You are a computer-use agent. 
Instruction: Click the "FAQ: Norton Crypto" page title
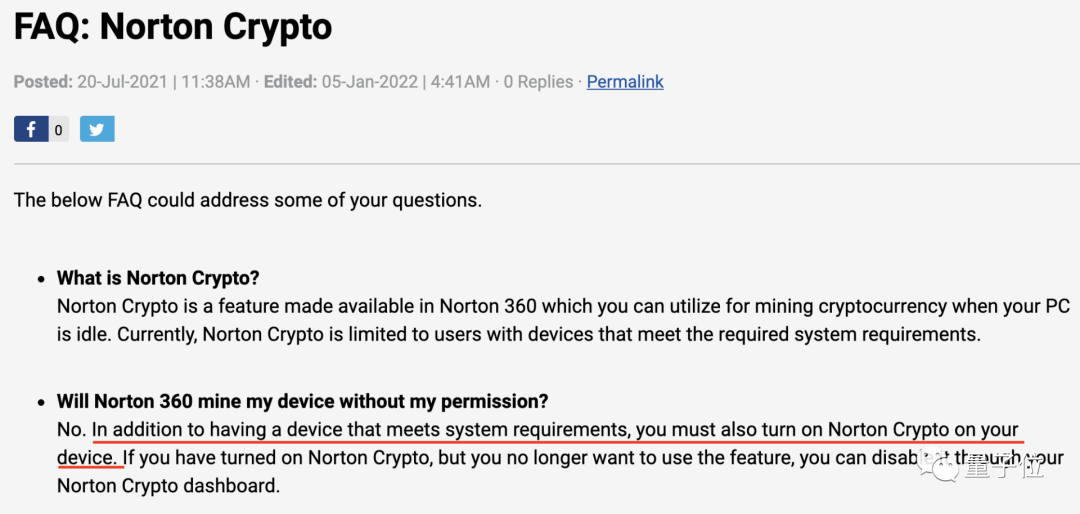click(x=173, y=27)
